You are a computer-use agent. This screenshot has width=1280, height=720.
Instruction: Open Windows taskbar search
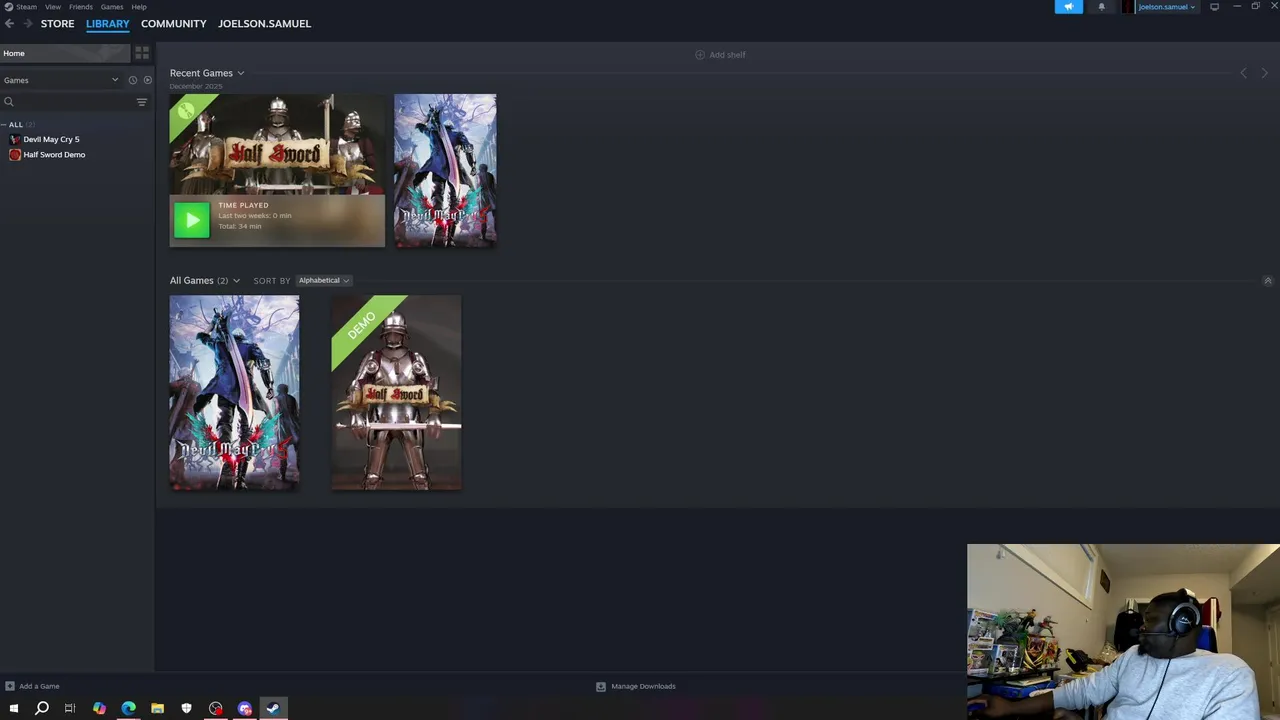point(42,708)
